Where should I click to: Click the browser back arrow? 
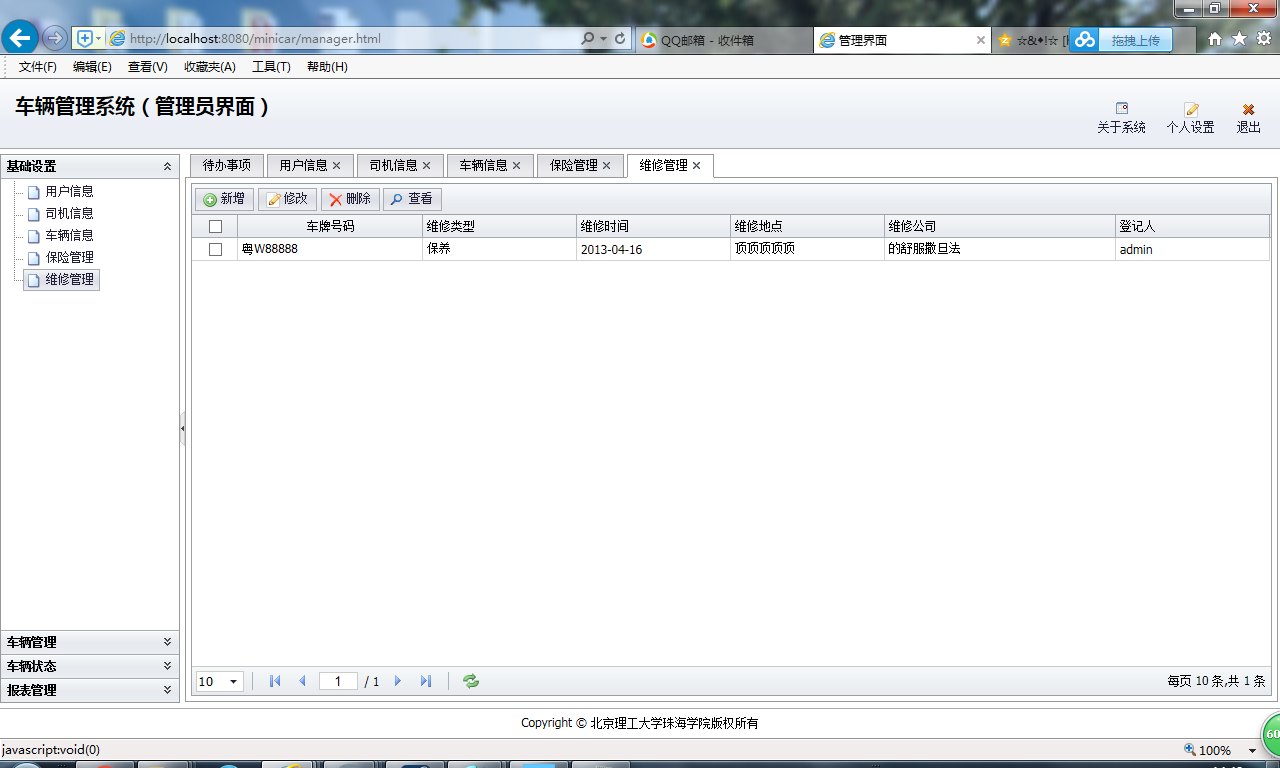pyautogui.click(x=20, y=37)
